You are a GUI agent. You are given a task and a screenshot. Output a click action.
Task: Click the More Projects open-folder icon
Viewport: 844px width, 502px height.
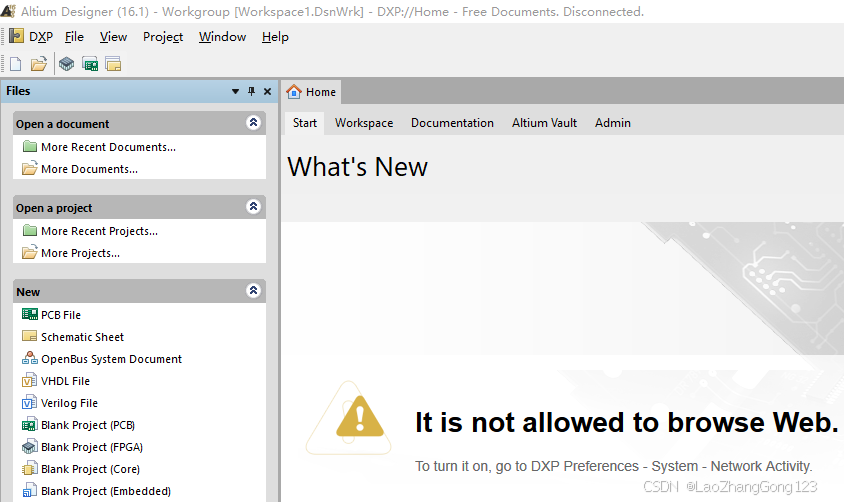30,252
